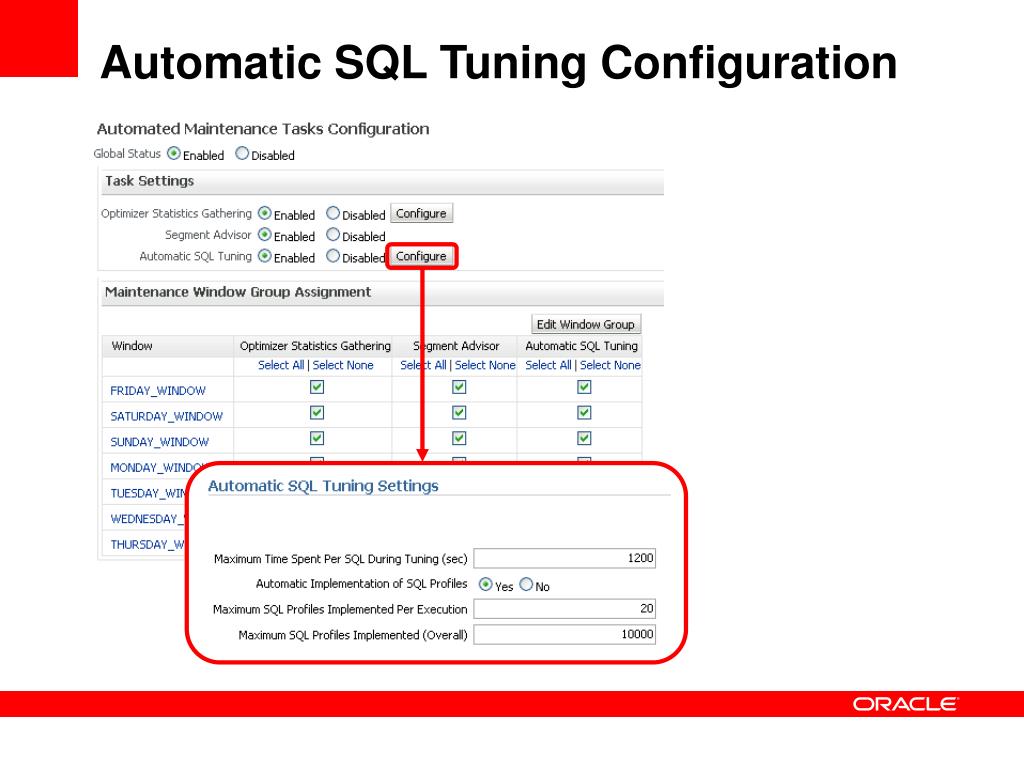The image size is (1024, 768).
Task: Open FRIDAY_WINDOW link
Action: (158, 391)
